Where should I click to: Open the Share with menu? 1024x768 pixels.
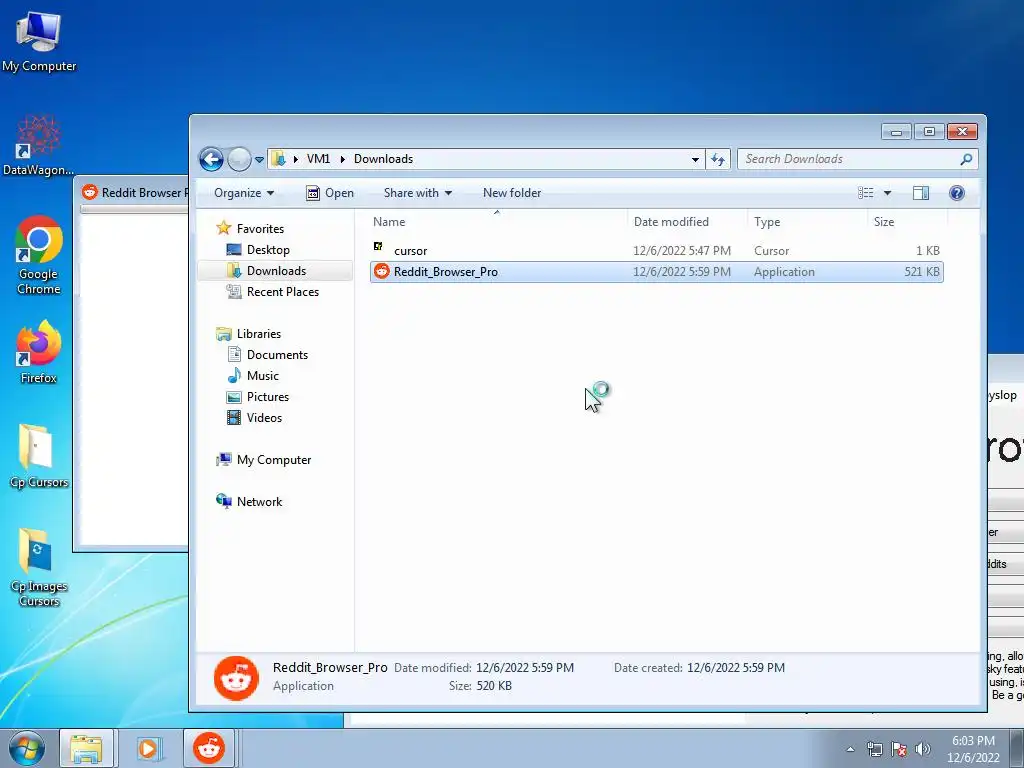417,193
